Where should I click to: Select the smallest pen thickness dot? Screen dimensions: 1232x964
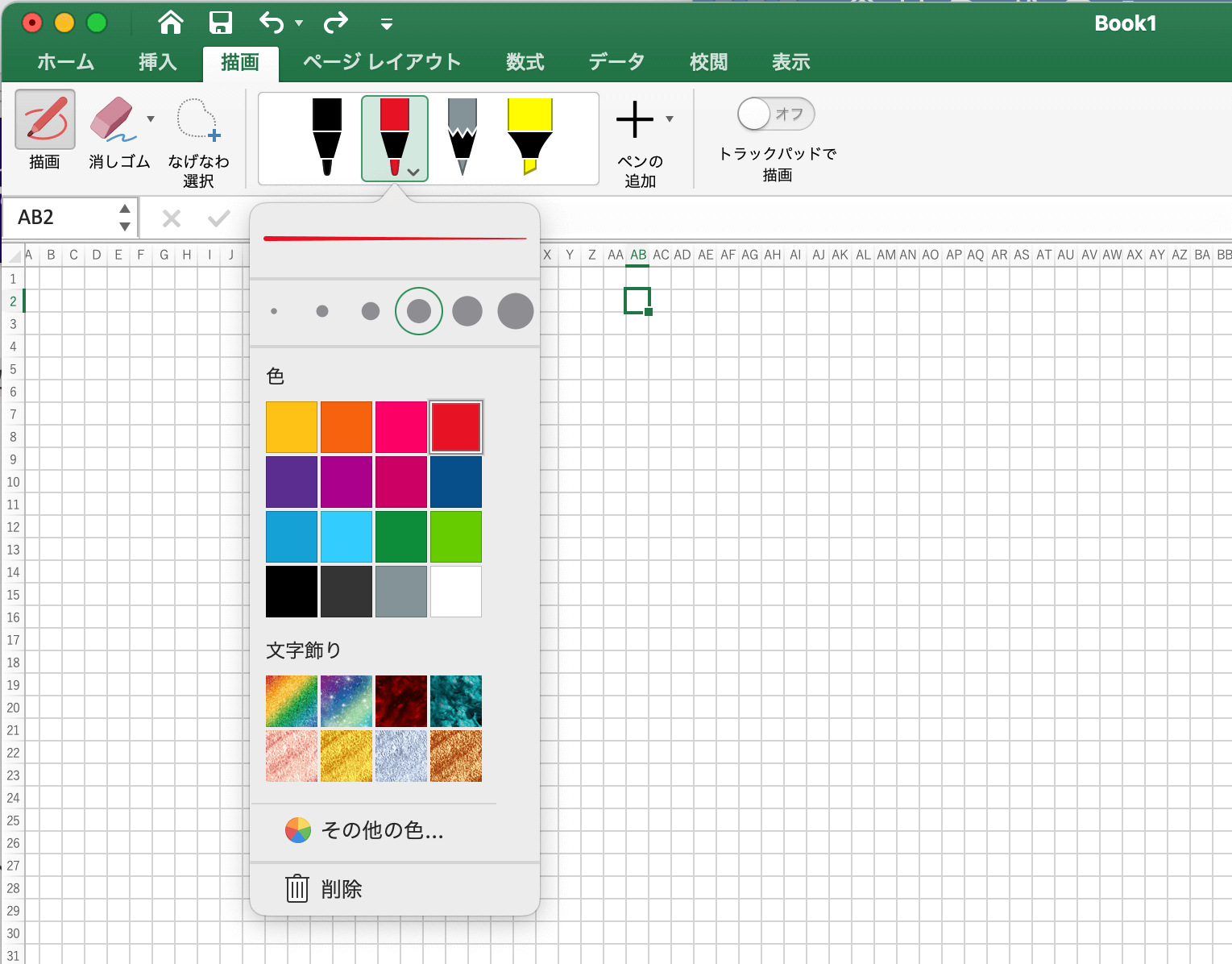[274, 311]
